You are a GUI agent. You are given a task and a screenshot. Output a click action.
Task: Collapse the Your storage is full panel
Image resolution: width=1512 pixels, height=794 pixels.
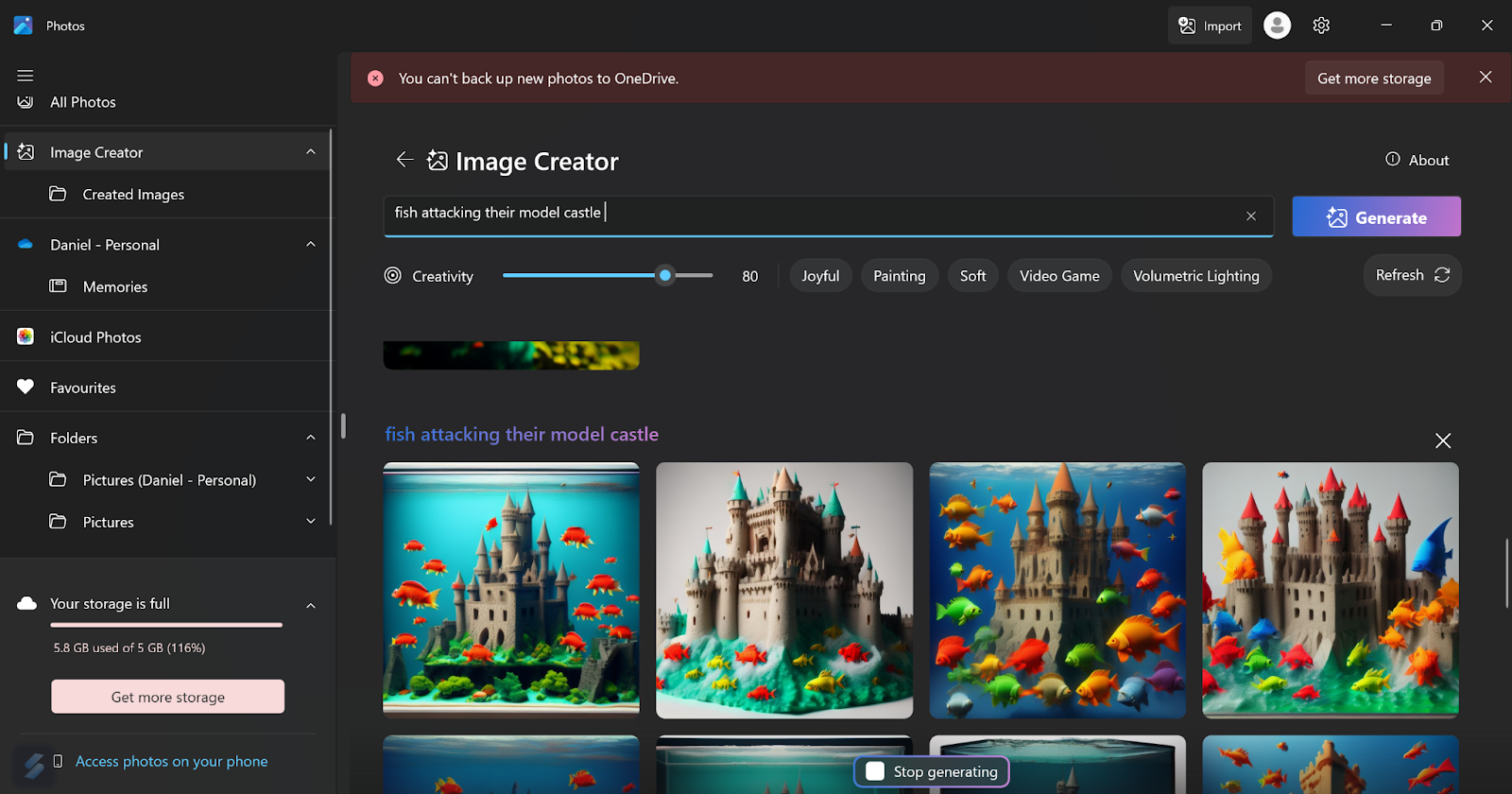[311, 605]
